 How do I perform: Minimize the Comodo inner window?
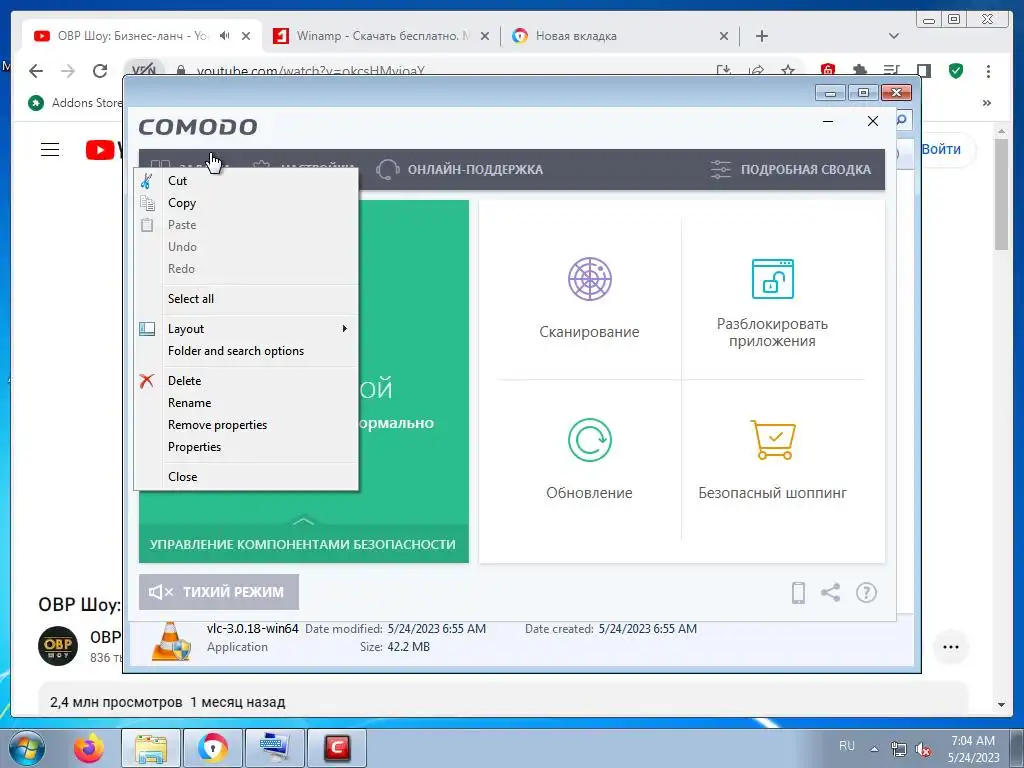coord(827,121)
